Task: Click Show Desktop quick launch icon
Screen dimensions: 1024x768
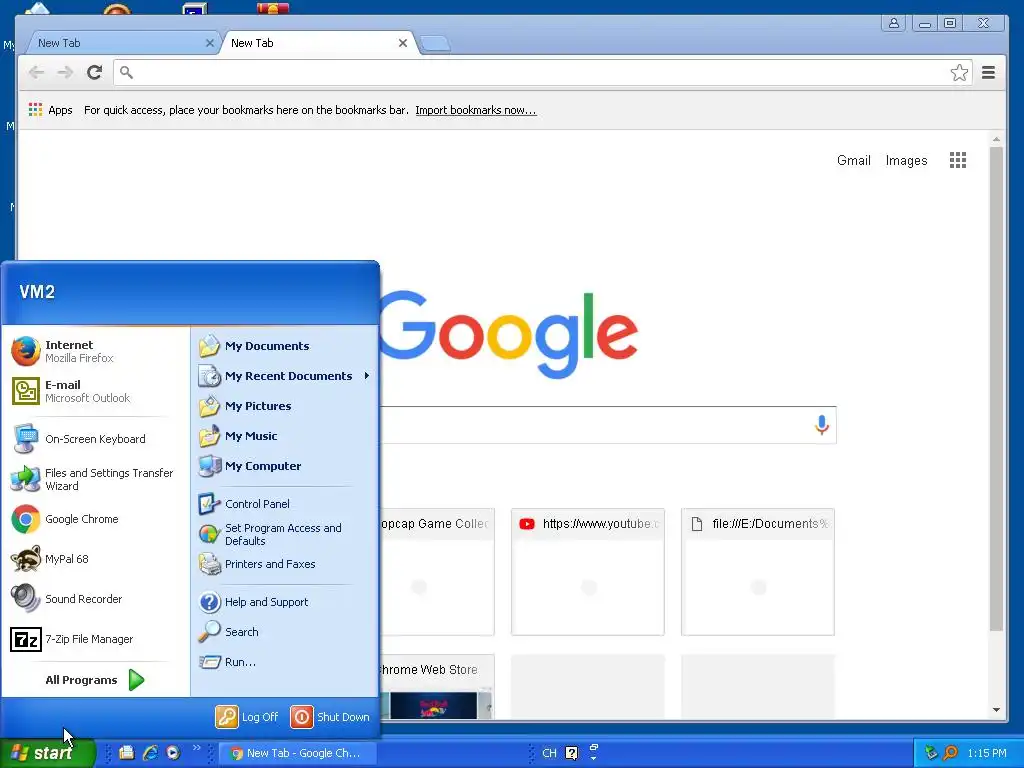Action: [127, 753]
